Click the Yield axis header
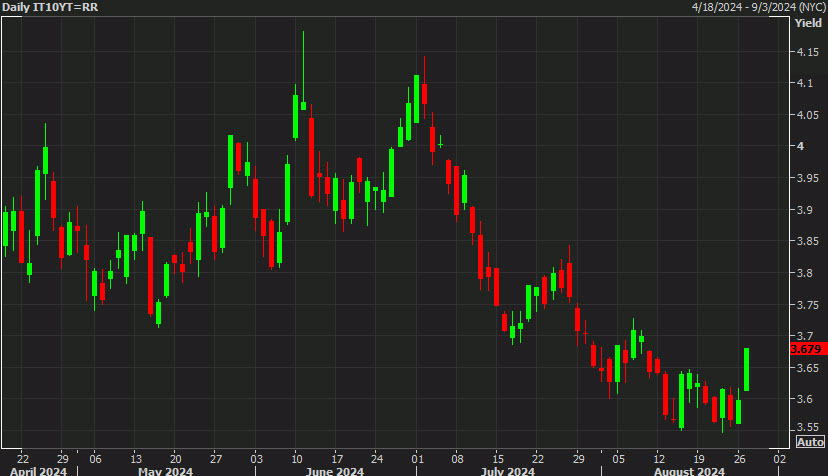The height and width of the screenshot is (476, 828). tap(807, 22)
